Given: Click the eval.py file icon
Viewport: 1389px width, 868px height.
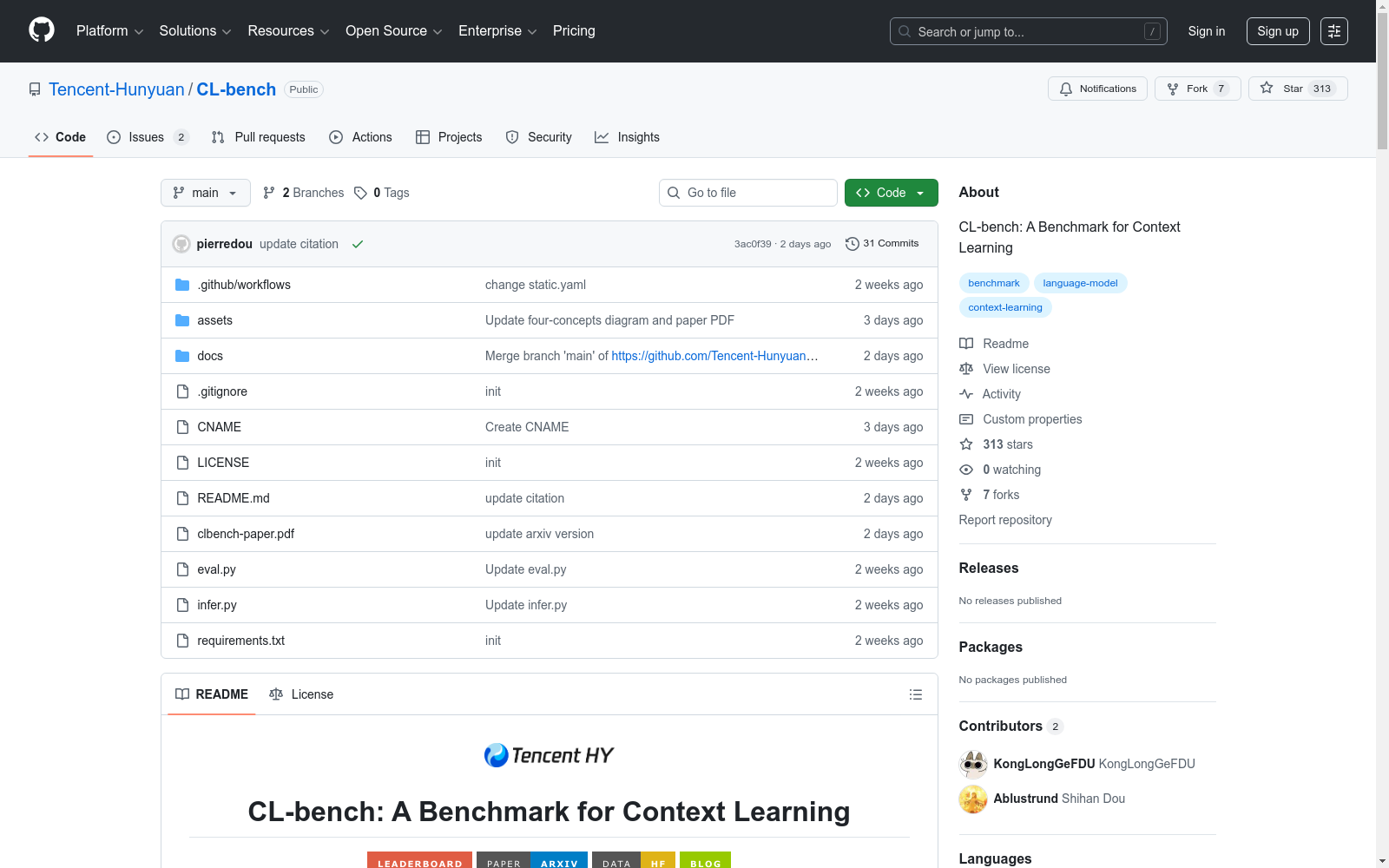Looking at the screenshot, I should (x=182, y=569).
